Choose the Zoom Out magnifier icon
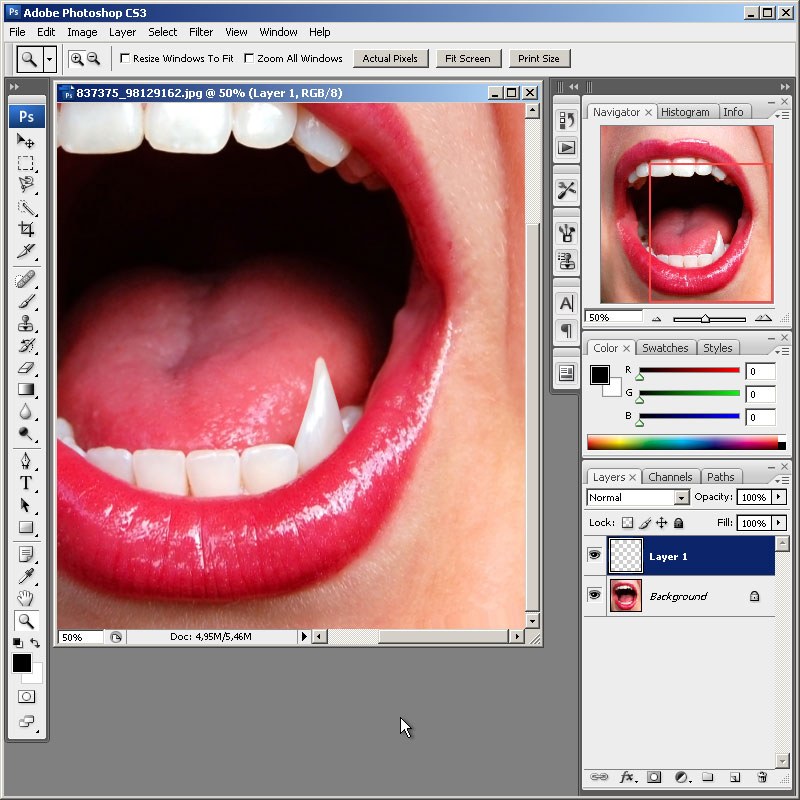 [94, 59]
